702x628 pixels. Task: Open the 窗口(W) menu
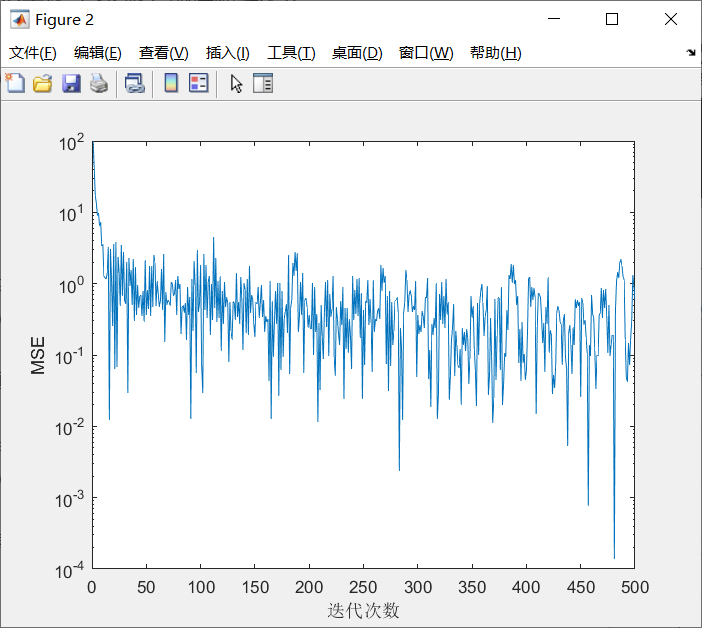[426, 53]
